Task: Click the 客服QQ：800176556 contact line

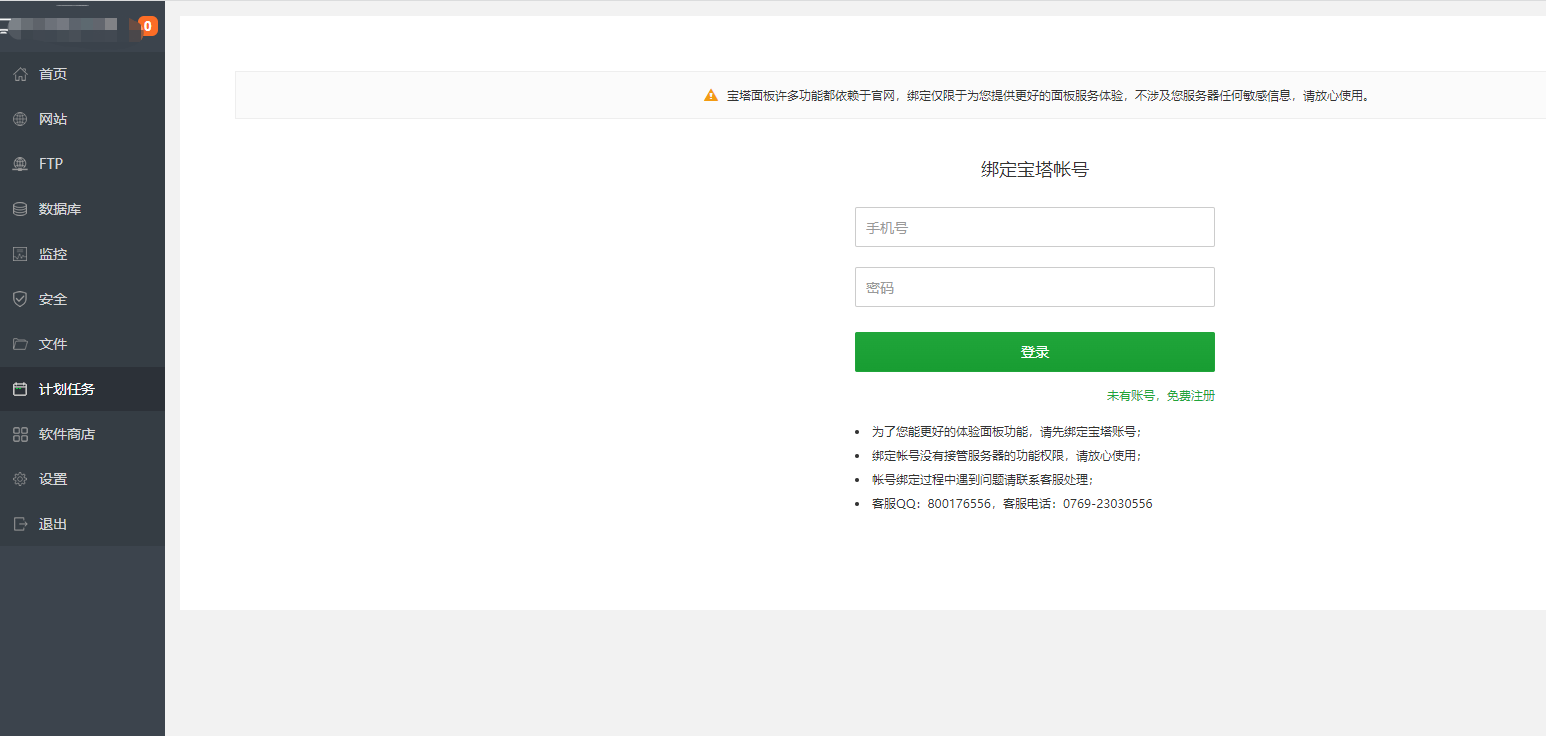Action: 1012,504
